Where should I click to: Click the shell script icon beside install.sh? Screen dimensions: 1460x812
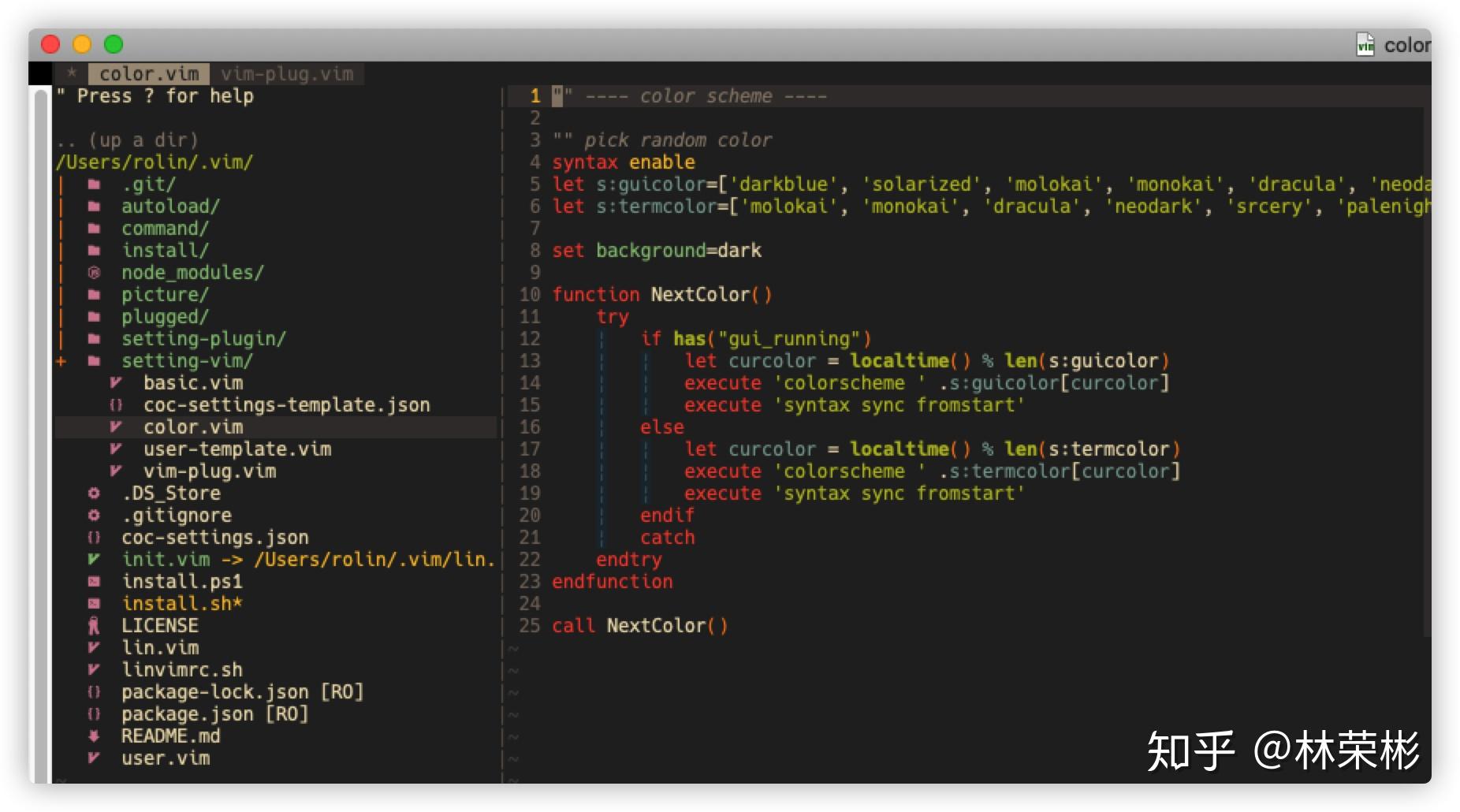95,603
